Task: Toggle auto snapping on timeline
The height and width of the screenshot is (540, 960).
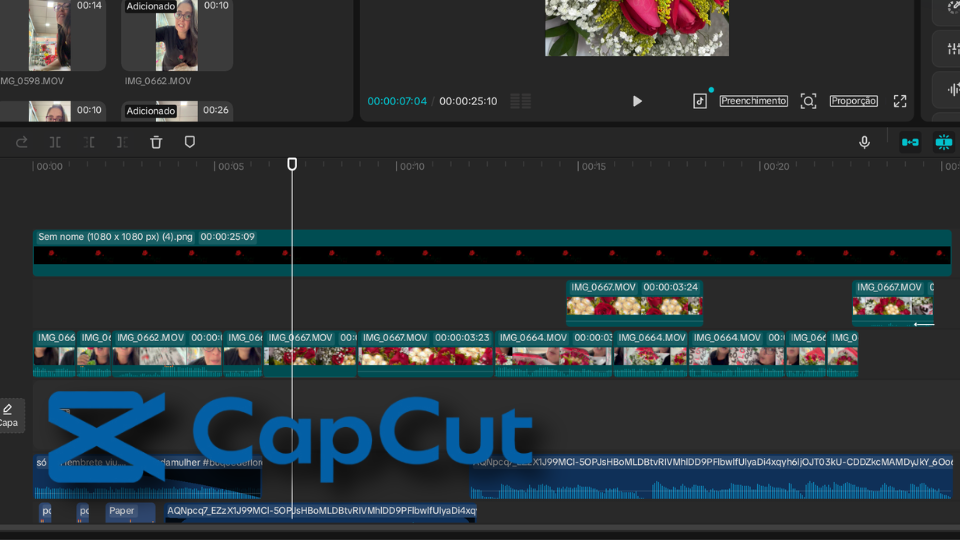Action: coord(943,142)
